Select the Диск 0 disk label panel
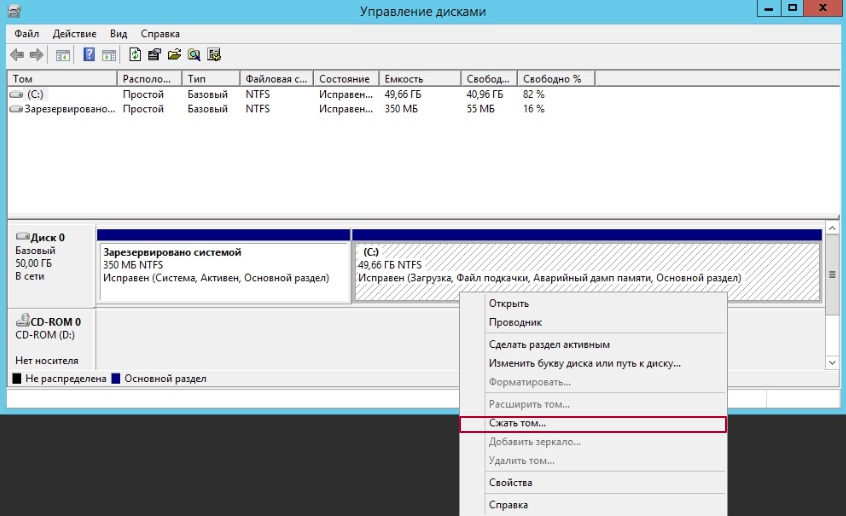 coord(52,265)
